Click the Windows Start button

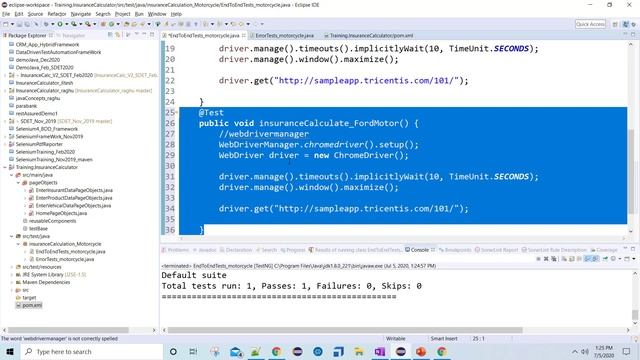[x=9, y=351]
